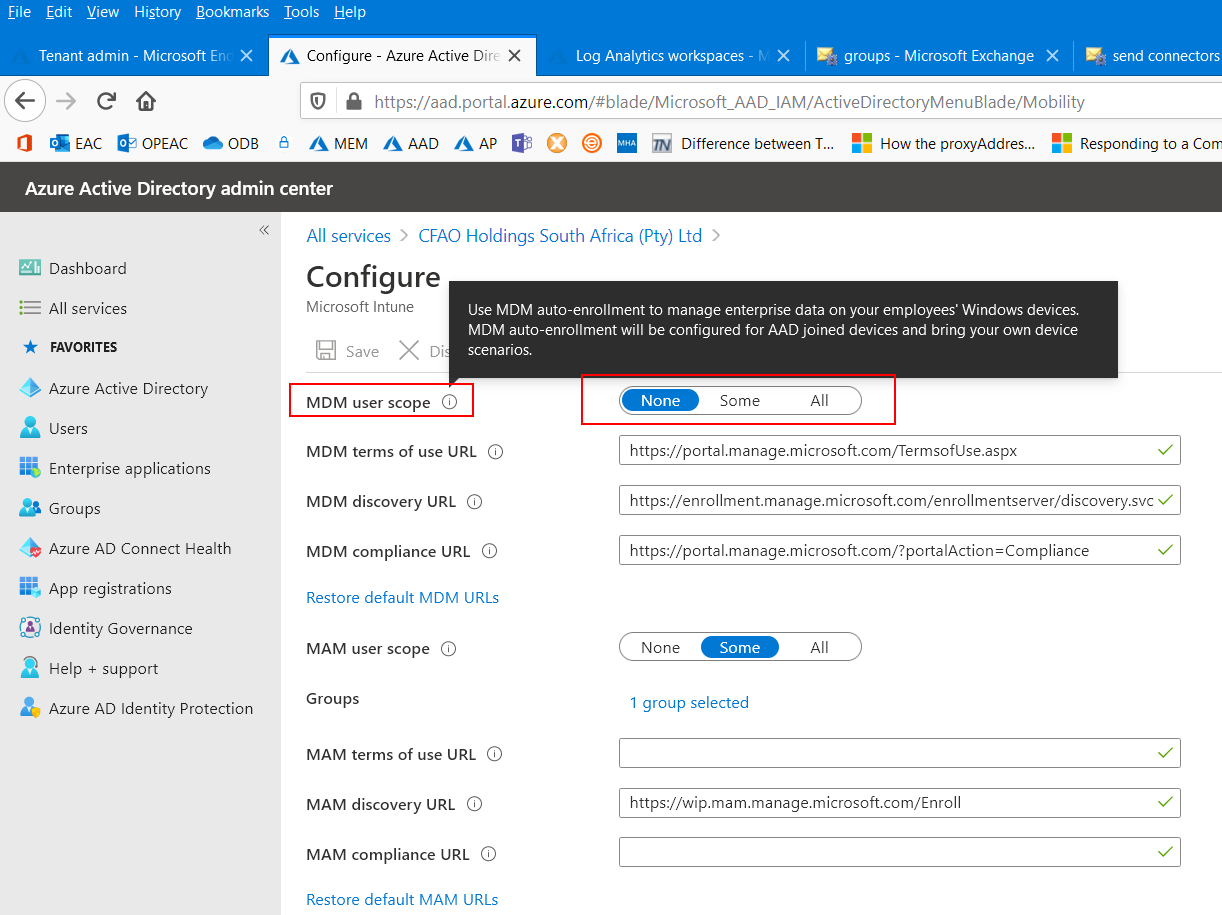Collapse the left navigation pane

coord(264,230)
